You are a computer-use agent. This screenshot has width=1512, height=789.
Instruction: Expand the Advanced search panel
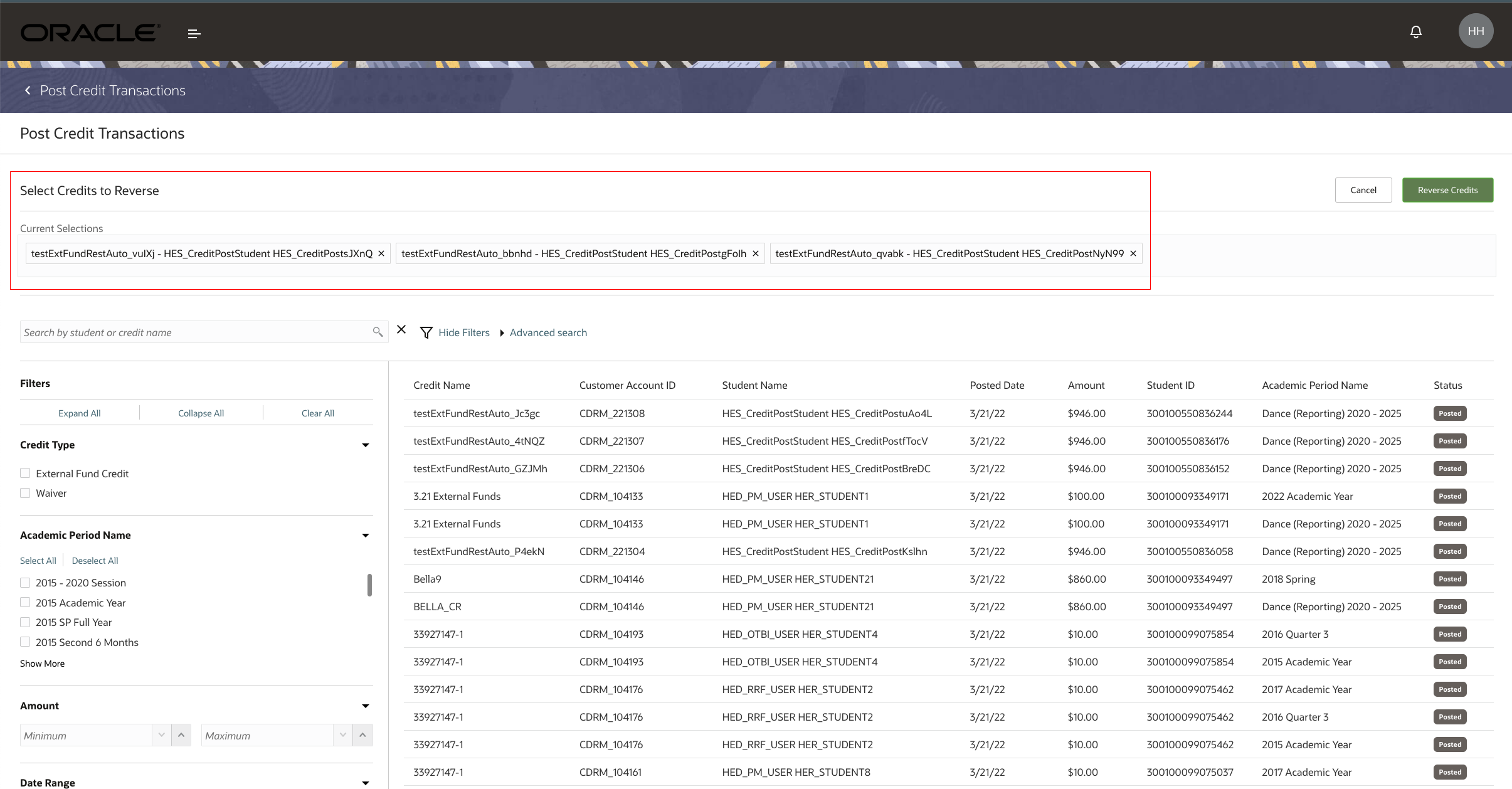click(547, 332)
